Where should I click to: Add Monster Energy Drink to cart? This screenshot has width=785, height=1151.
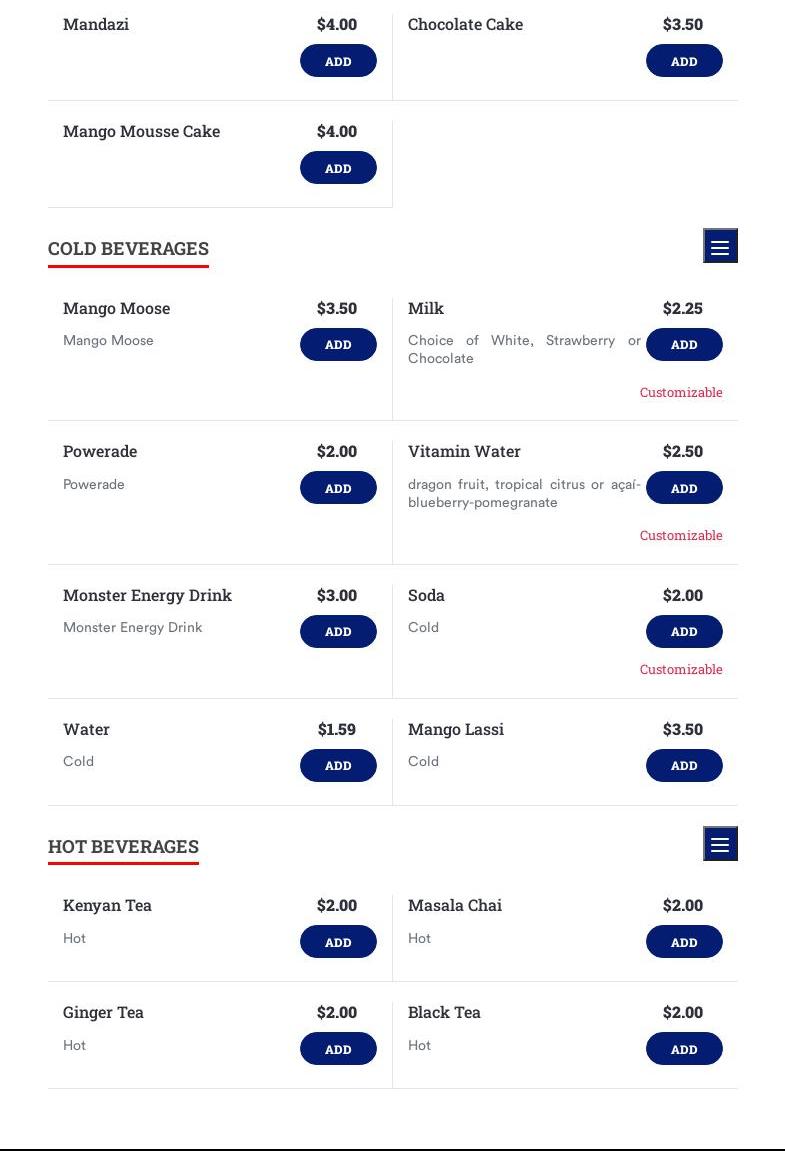coord(338,631)
